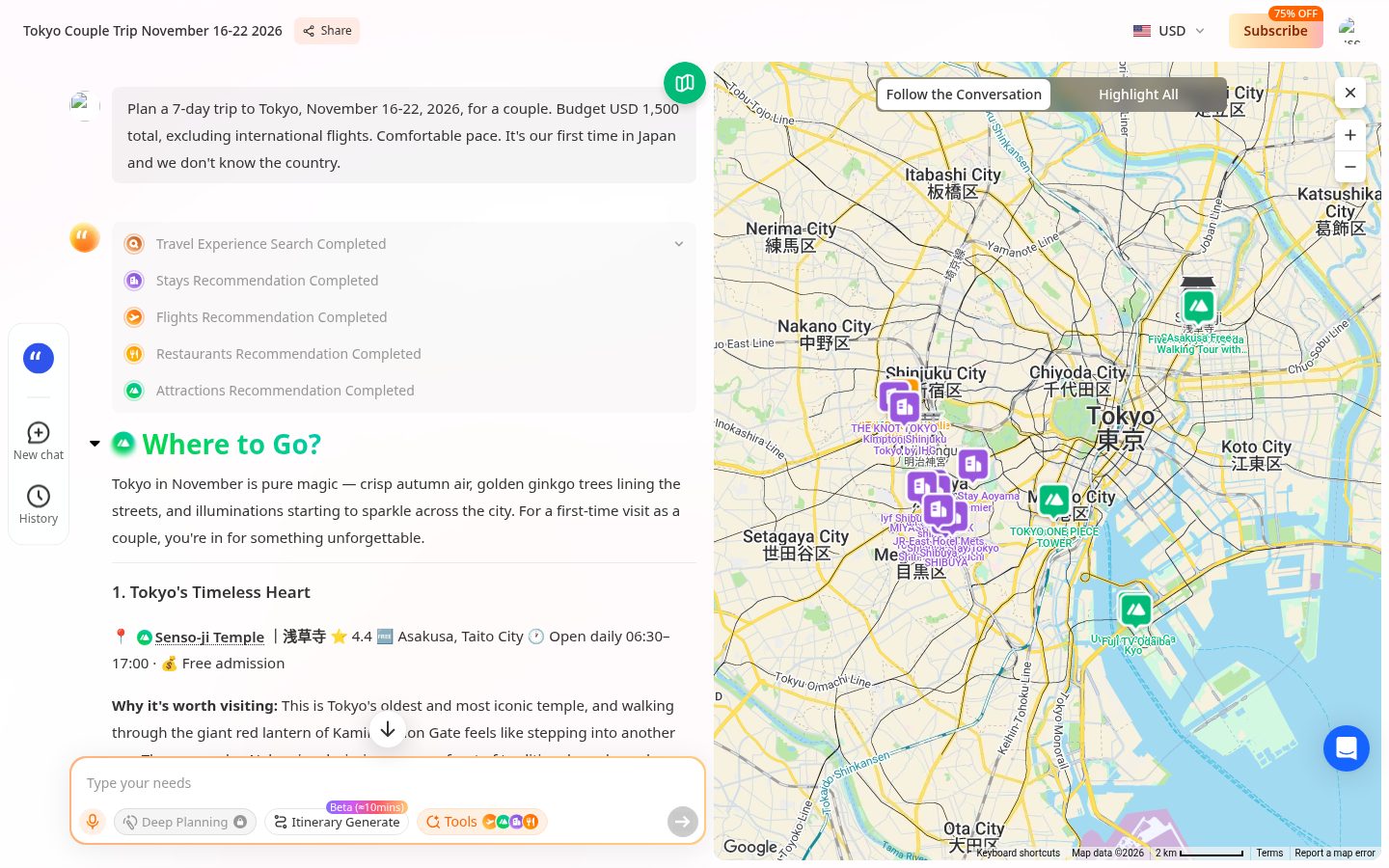The width and height of the screenshot is (1389, 868).
Task: Click the Stay Aoyama hotel marker
Action: tap(973, 466)
